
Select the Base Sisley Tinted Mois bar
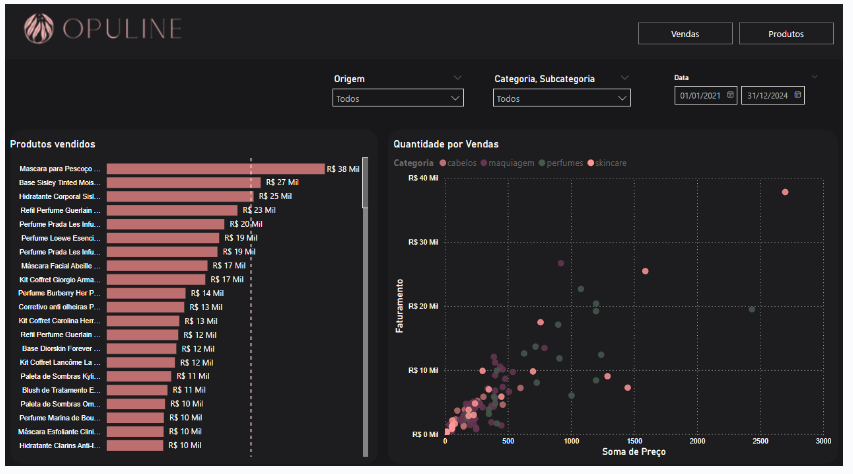183,182
